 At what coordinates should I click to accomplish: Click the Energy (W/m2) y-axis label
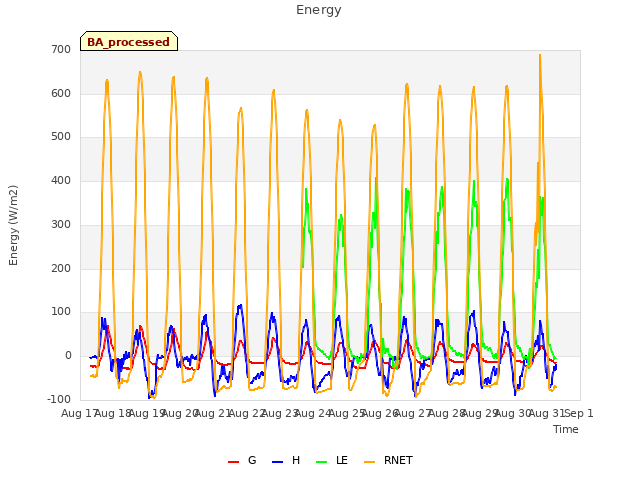click(13, 225)
